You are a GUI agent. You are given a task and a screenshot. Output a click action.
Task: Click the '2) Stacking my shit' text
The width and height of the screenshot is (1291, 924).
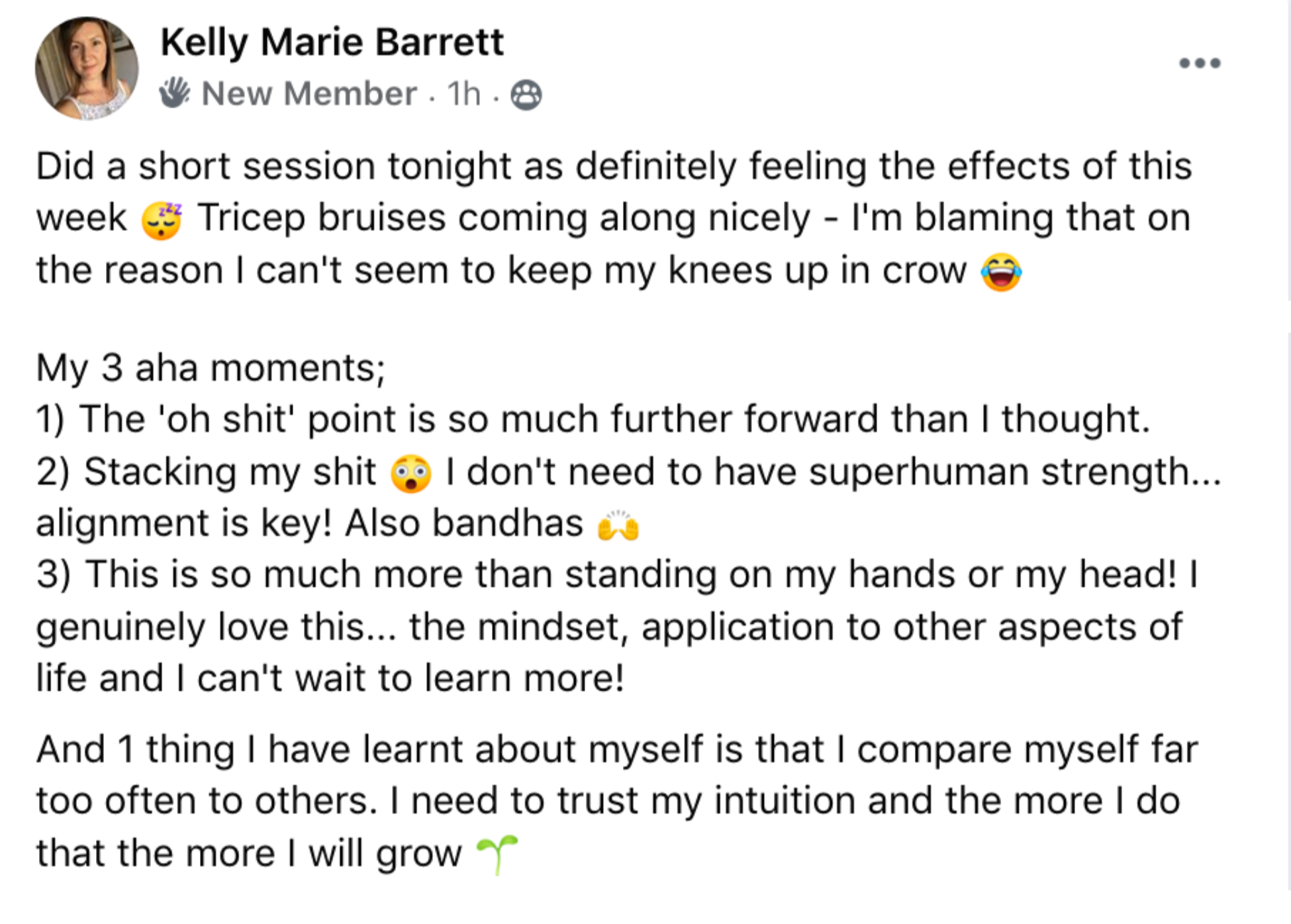pyautogui.click(x=206, y=473)
